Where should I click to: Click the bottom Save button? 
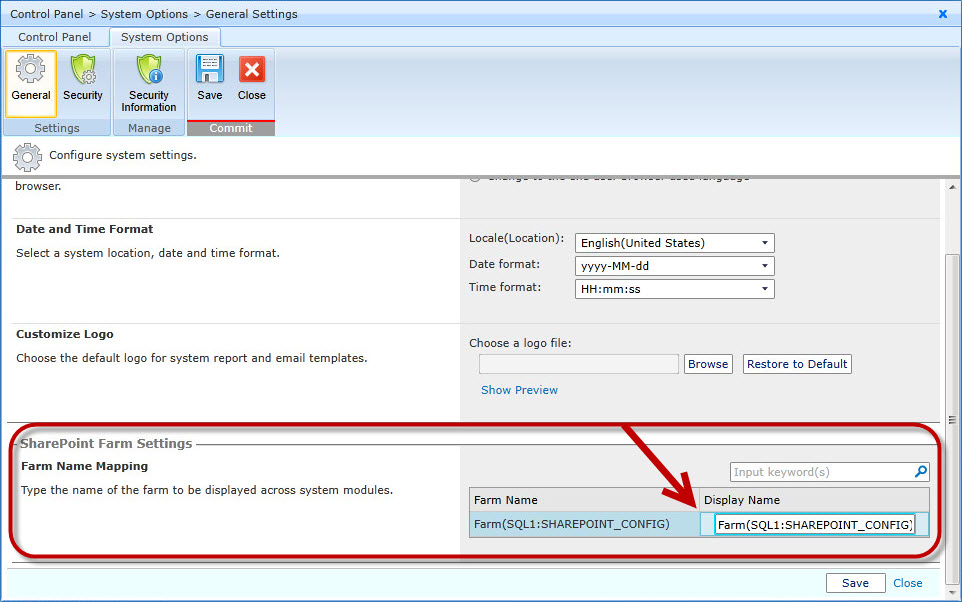[855, 583]
